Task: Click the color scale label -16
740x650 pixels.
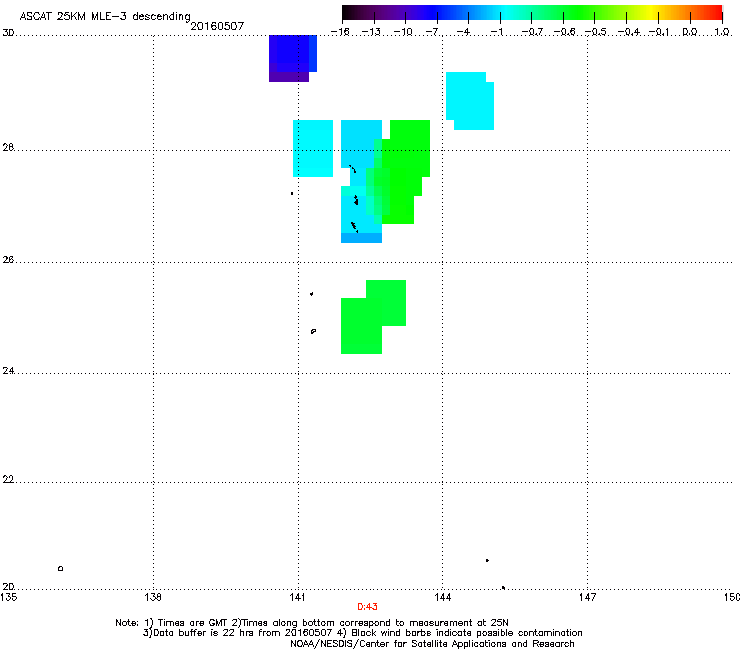Action: point(340,32)
